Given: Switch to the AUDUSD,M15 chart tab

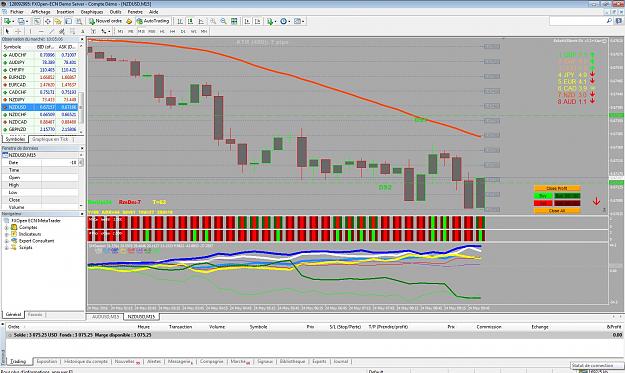Looking at the screenshot, I should [106, 316].
